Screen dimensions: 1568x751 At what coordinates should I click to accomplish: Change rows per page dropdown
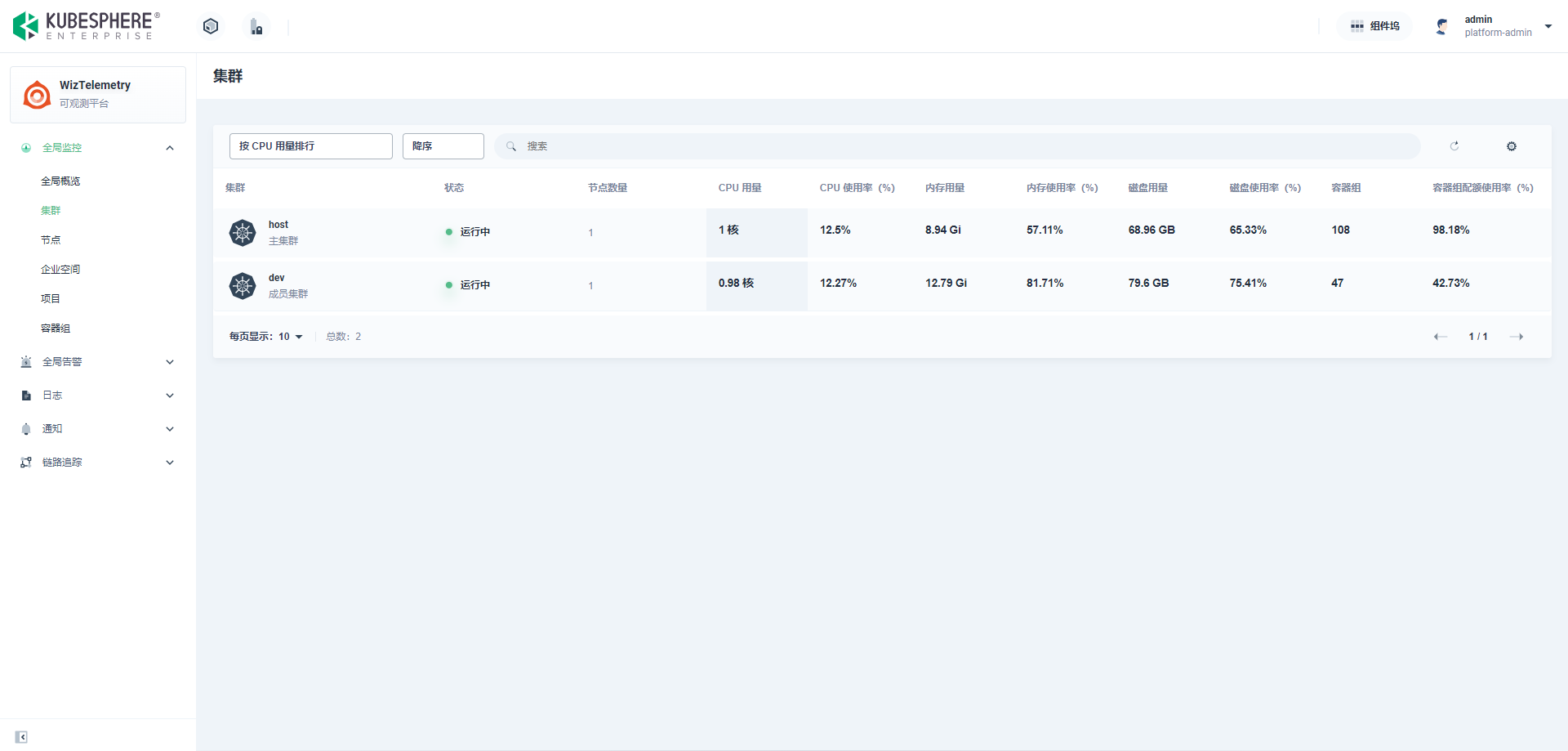click(290, 337)
